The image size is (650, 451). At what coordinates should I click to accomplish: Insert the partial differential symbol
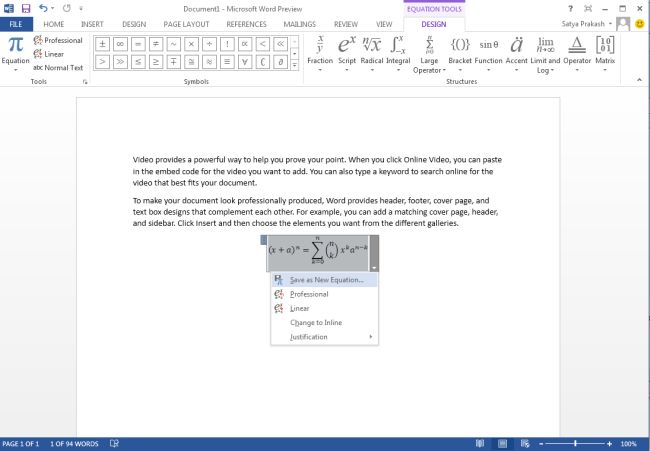[281, 62]
